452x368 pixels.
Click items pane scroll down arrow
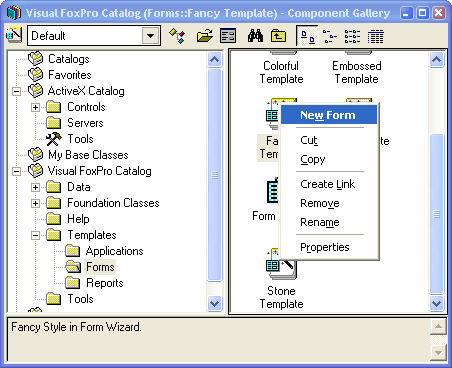tap(436, 304)
